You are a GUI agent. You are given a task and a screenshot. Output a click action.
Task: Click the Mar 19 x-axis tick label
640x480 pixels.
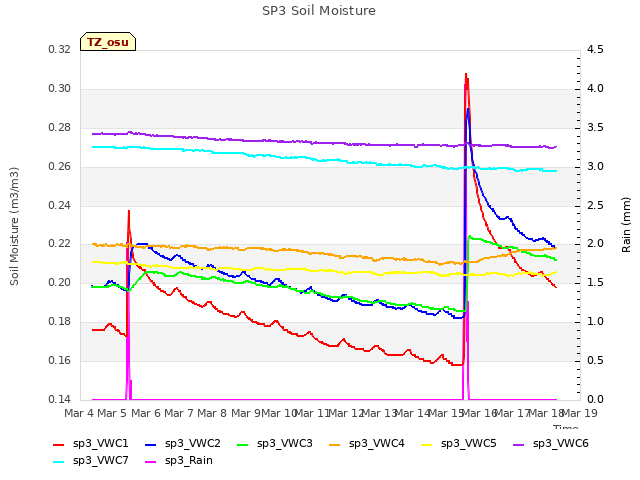tap(580, 413)
